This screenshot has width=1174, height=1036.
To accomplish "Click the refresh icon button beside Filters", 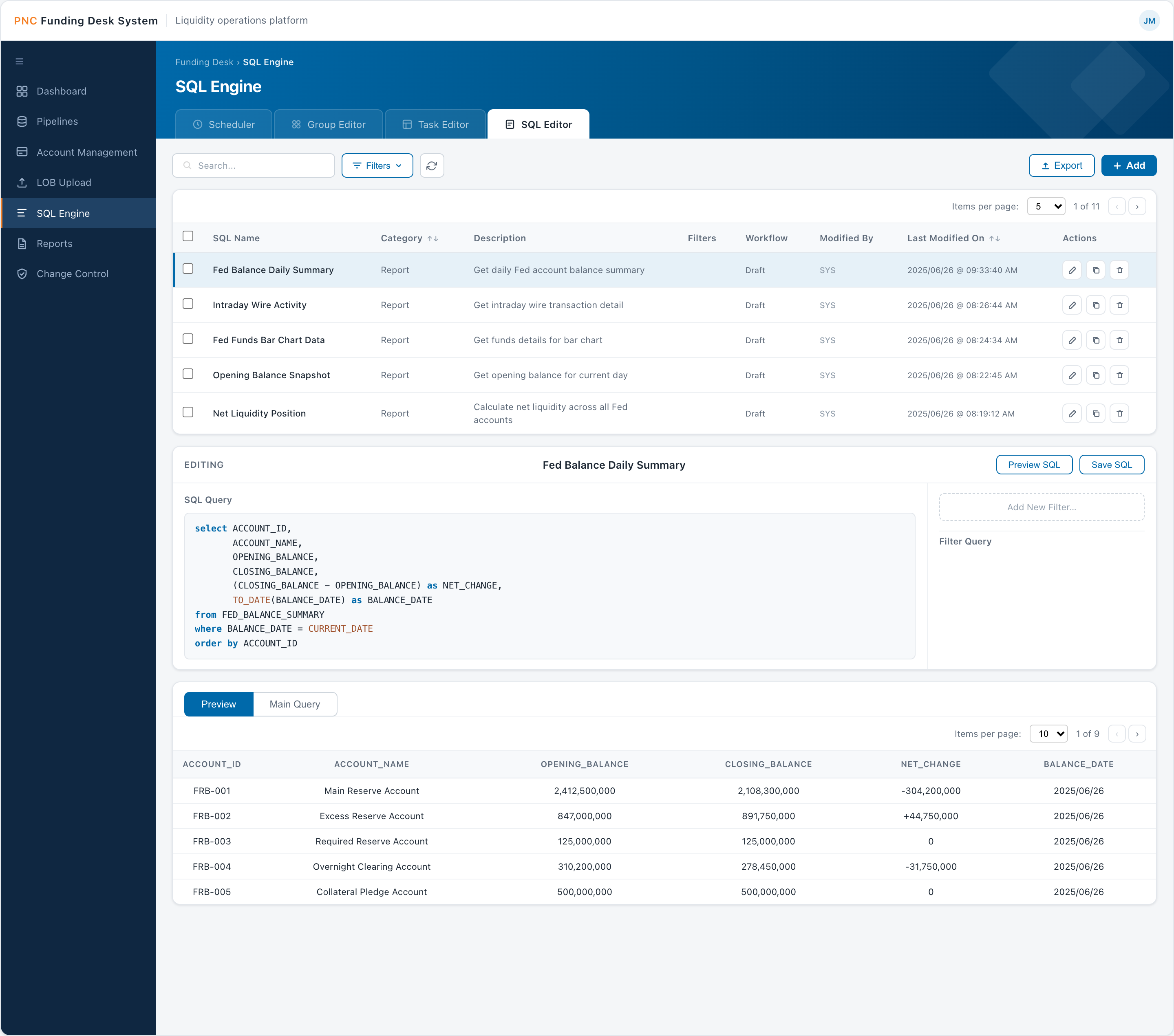I will (x=432, y=165).
